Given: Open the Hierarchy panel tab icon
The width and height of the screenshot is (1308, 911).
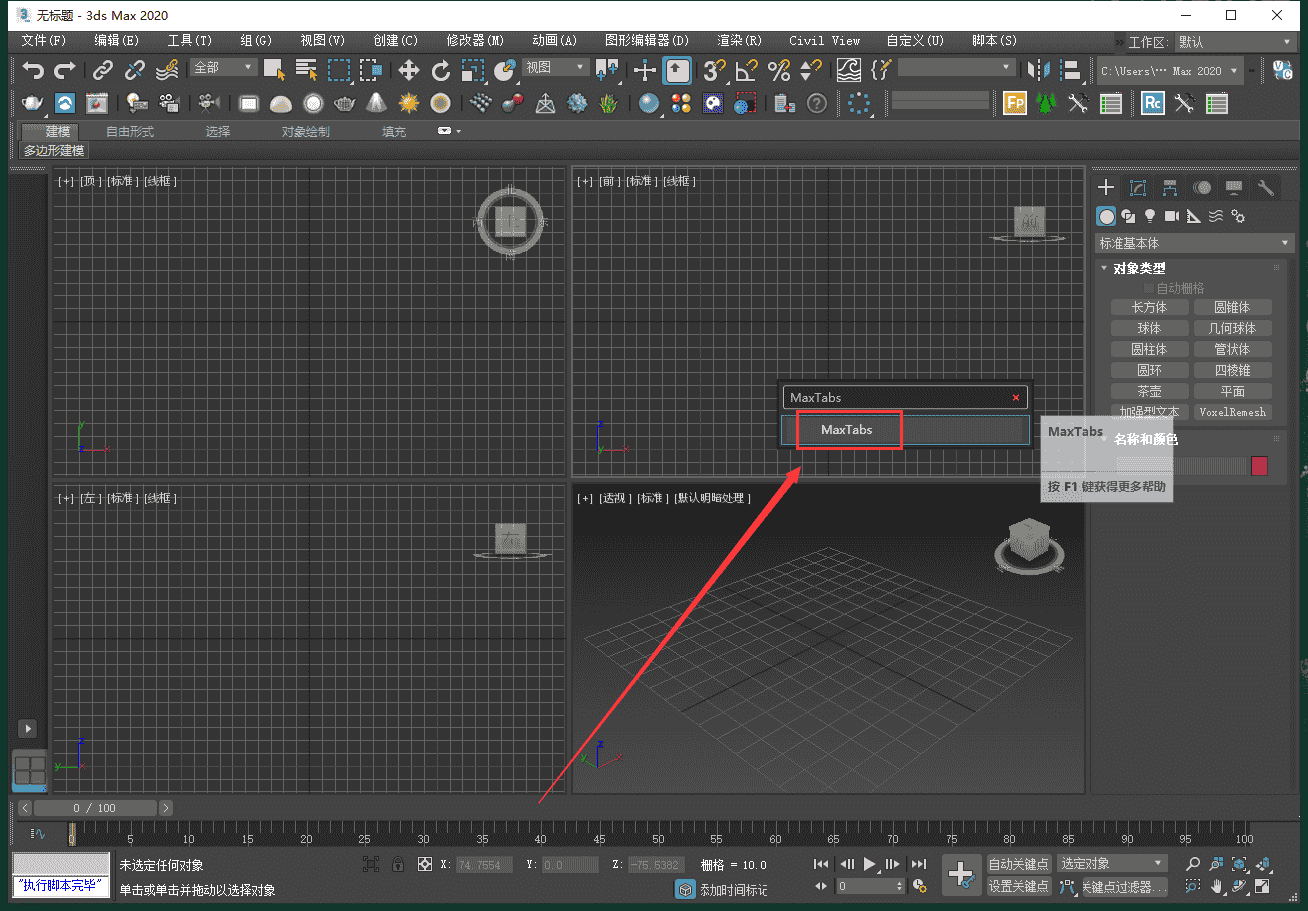Looking at the screenshot, I should pos(1170,188).
